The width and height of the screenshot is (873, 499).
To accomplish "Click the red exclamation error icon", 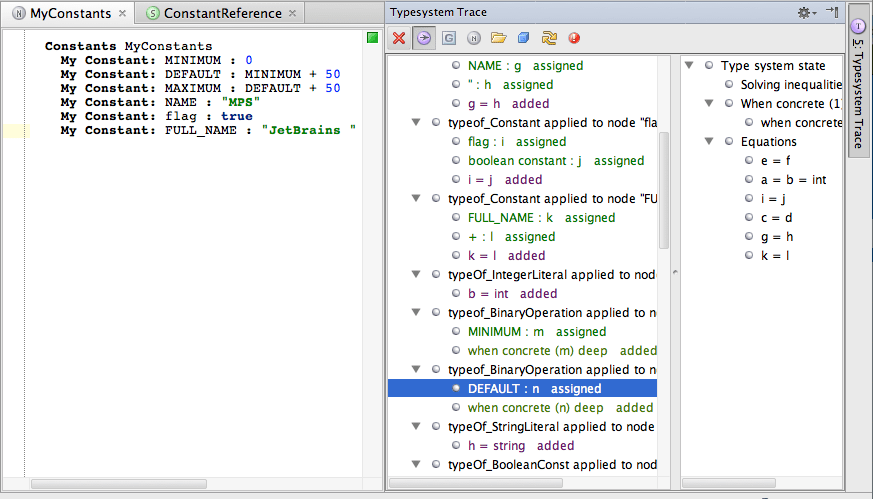I will coord(574,39).
